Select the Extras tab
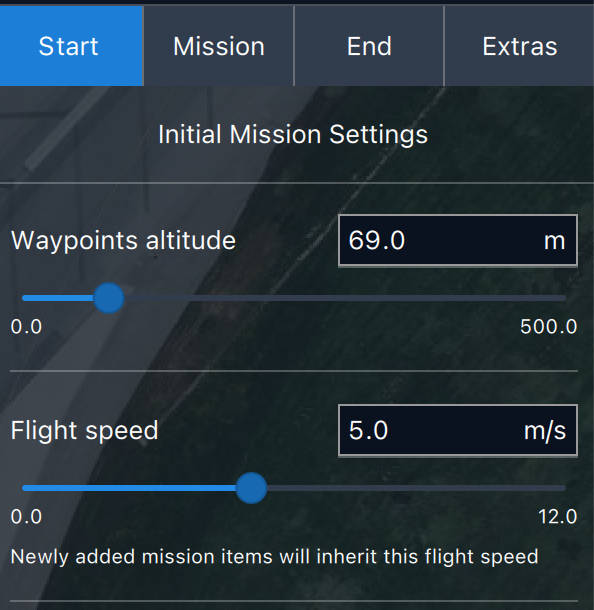The width and height of the screenshot is (594, 610). [x=519, y=46]
